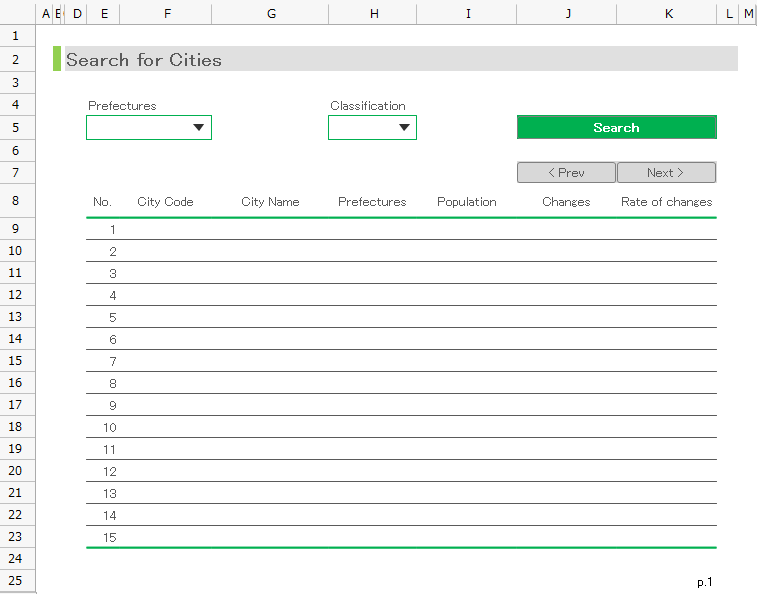This screenshot has height=594, width=757.
Task: Go to previous page with Prev
Action: [566, 173]
